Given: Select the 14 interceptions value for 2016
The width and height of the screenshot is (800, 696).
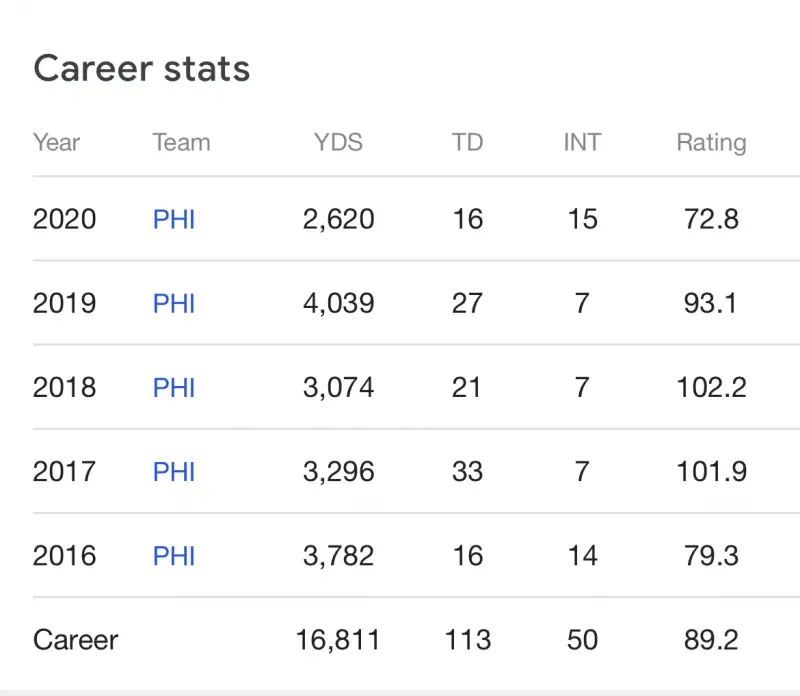Looking at the screenshot, I should point(582,555).
